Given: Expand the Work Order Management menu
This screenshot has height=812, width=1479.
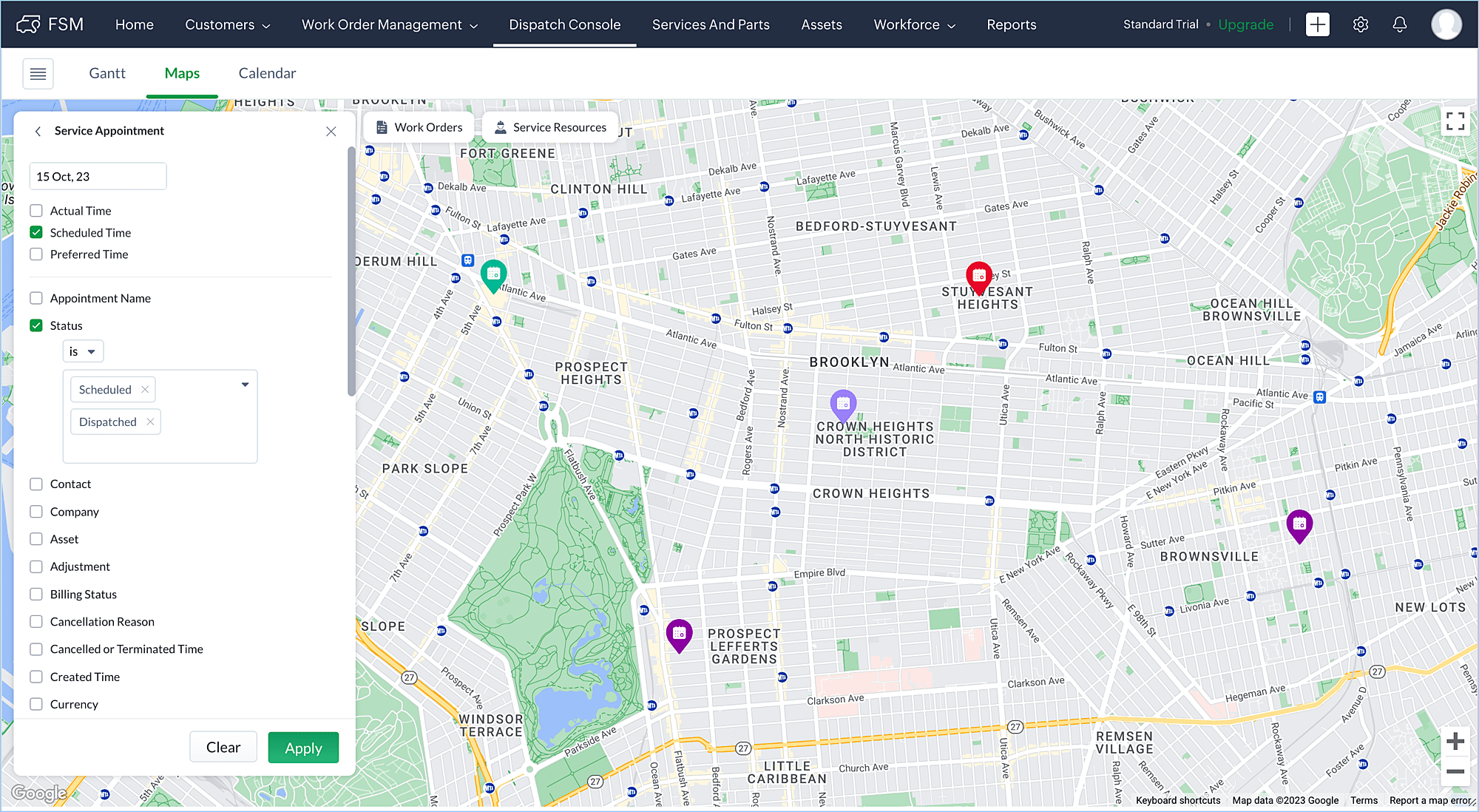Looking at the screenshot, I should [389, 24].
